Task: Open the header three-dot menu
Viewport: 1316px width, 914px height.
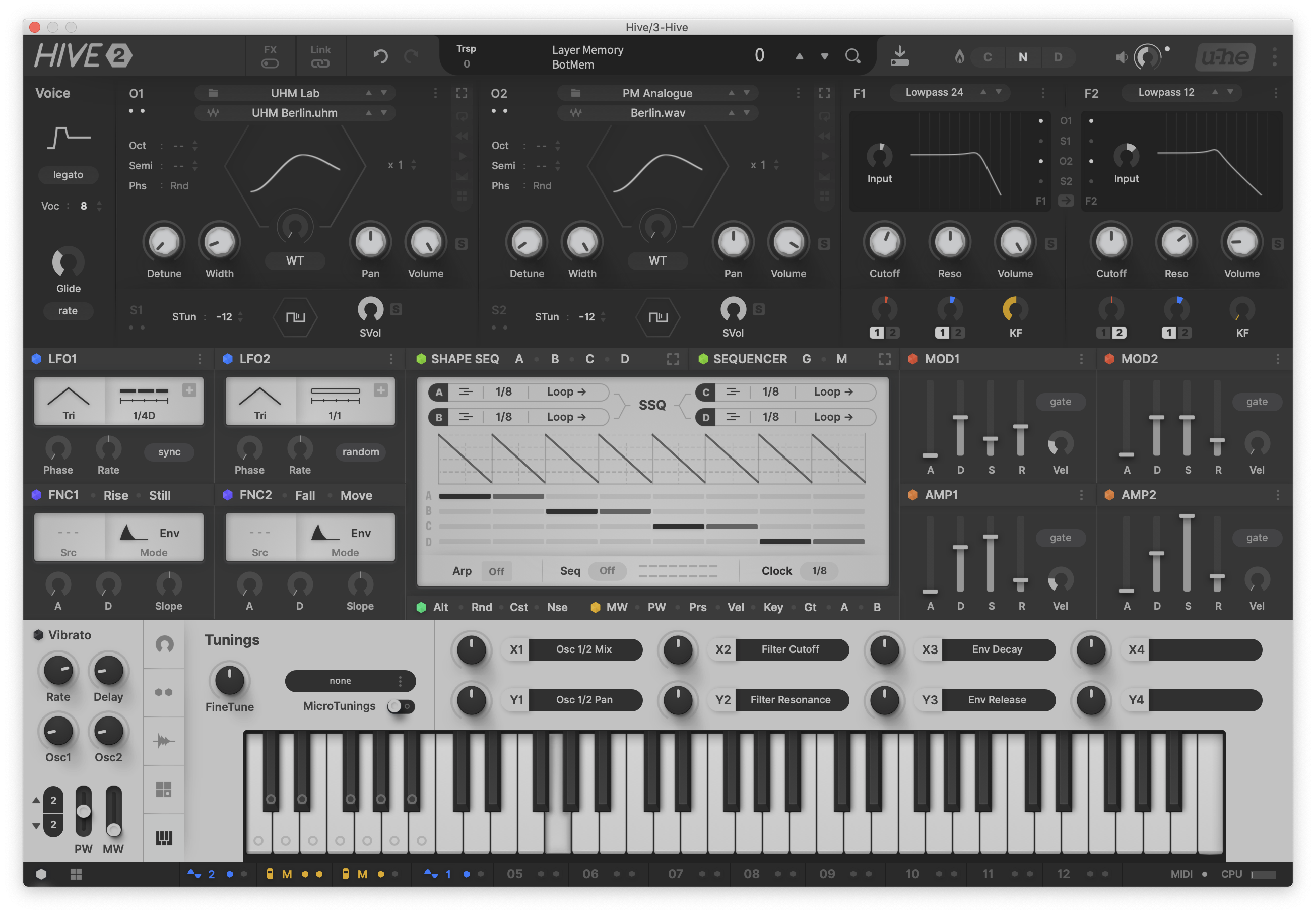Action: 1274,57
